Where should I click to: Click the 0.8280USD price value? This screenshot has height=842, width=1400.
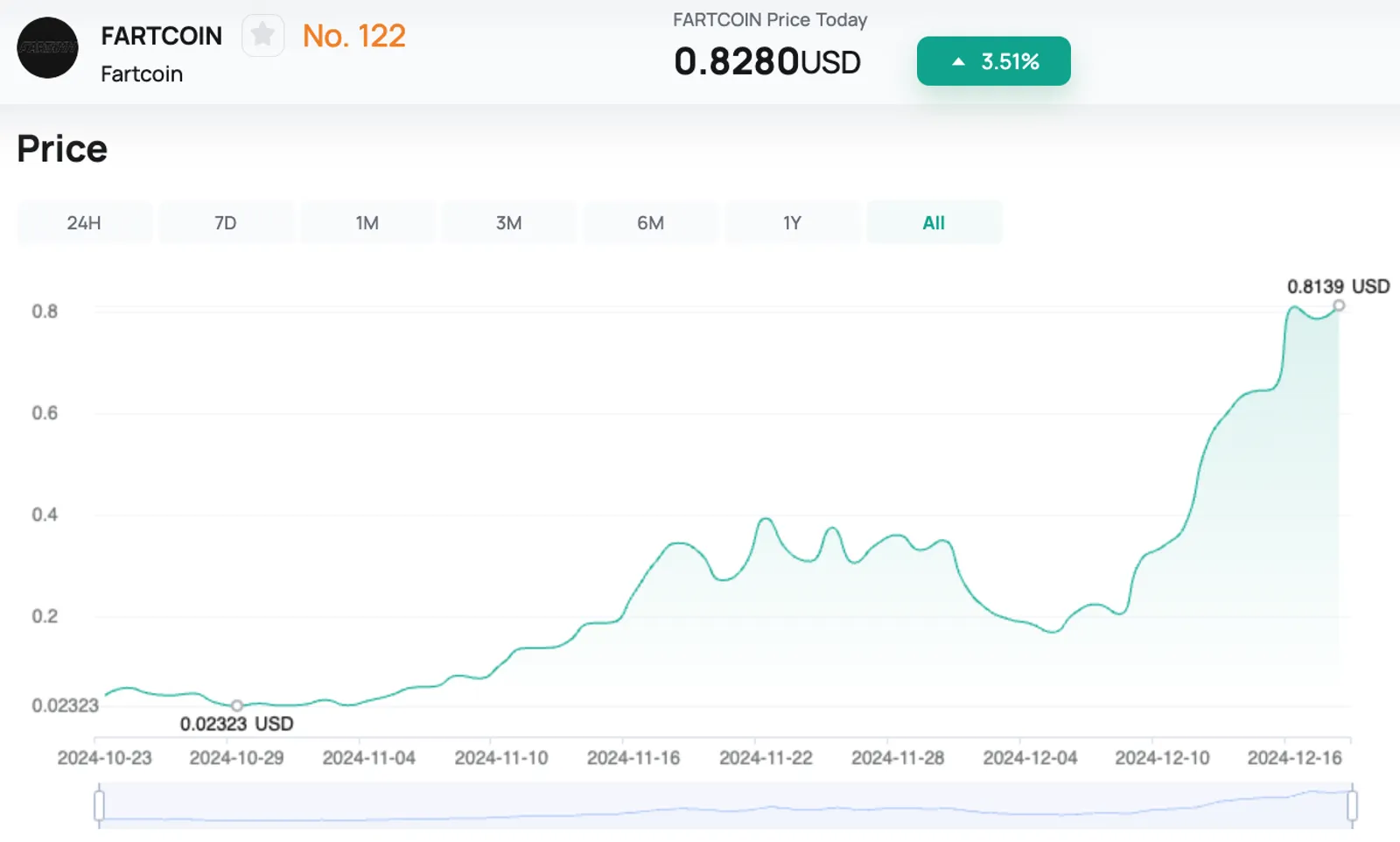click(x=767, y=62)
